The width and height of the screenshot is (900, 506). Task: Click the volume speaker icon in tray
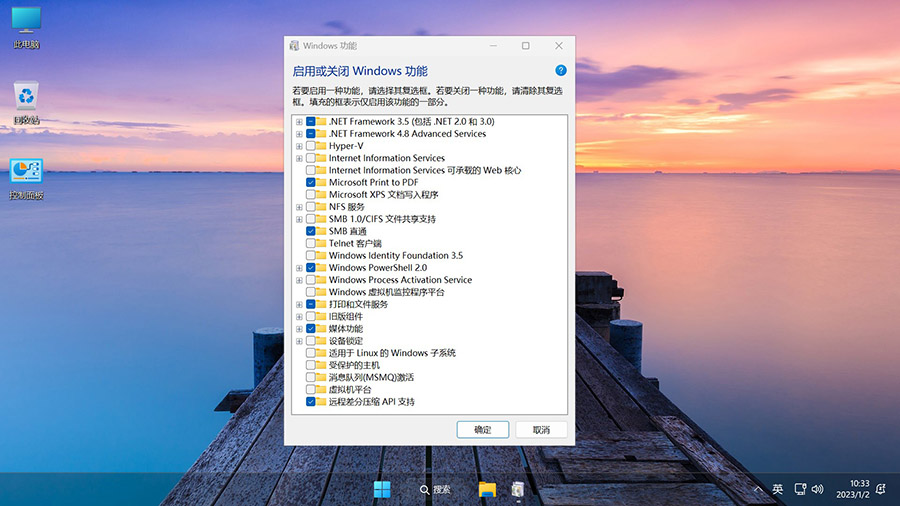pos(817,489)
